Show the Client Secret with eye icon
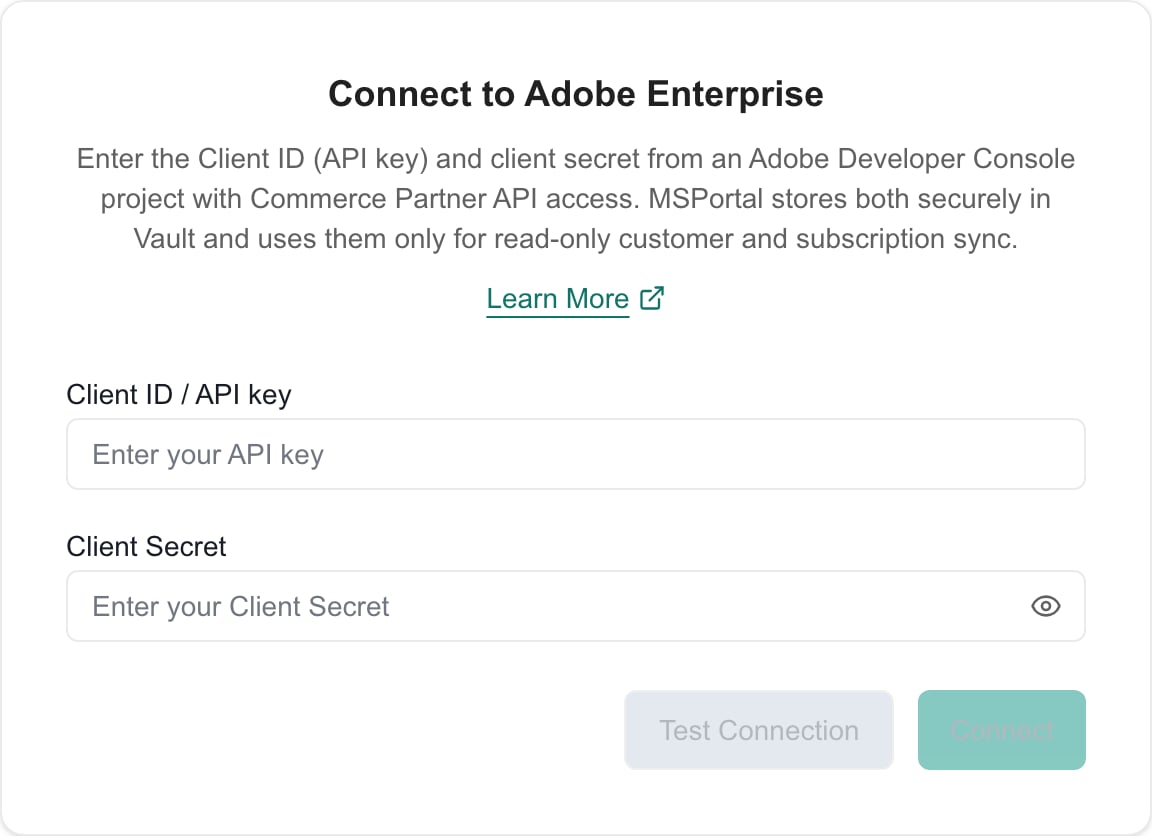The width and height of the screenshot is (1152, 836). tap(1045, 606)
